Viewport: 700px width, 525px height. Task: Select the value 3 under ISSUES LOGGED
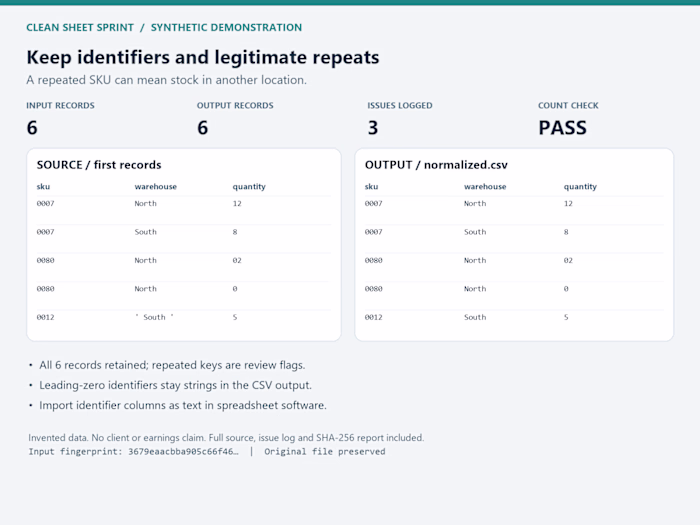[x=373, y=128]
